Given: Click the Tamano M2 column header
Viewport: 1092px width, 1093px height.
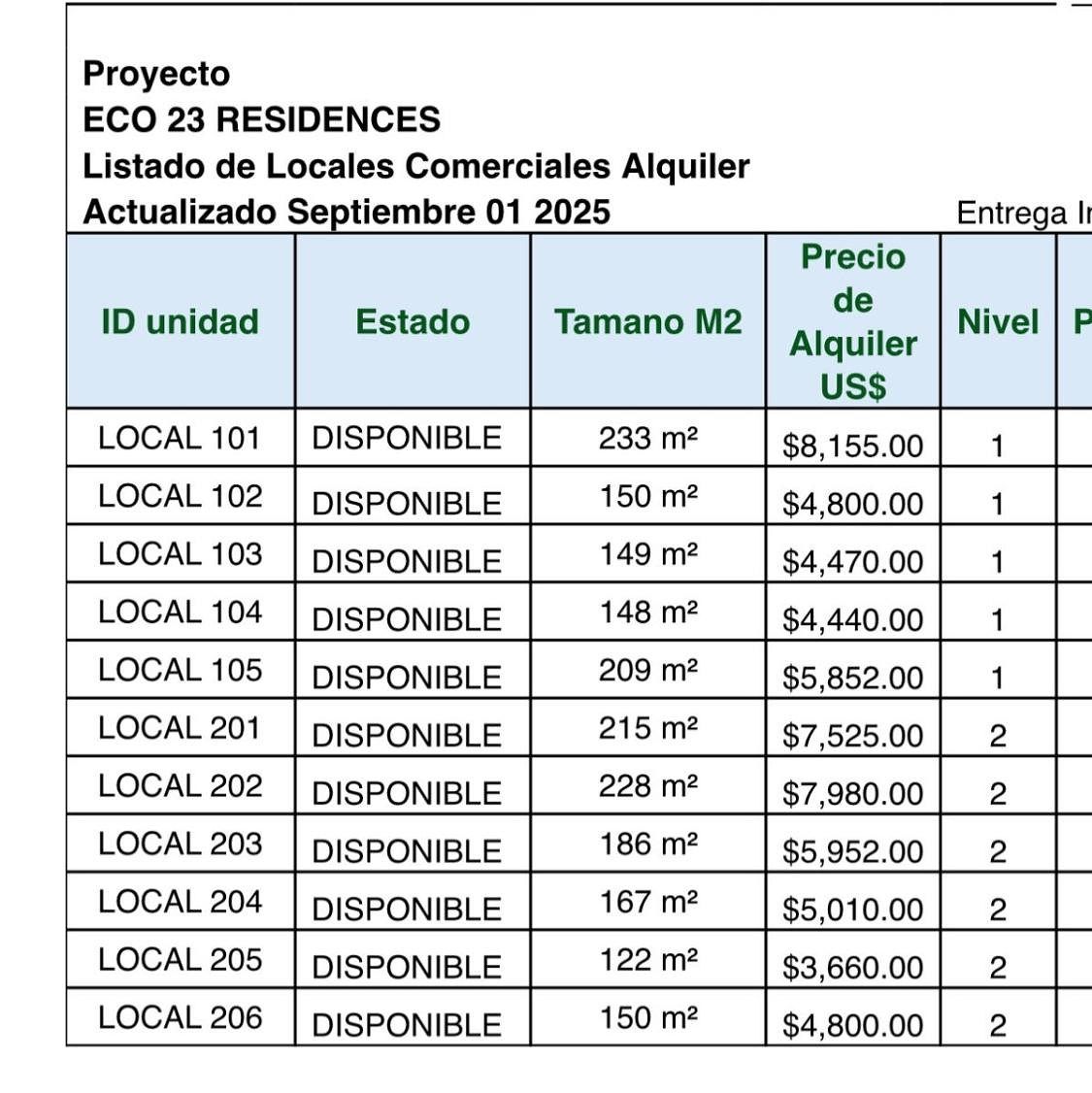Looking at the screenshot, I should (648, 321).
